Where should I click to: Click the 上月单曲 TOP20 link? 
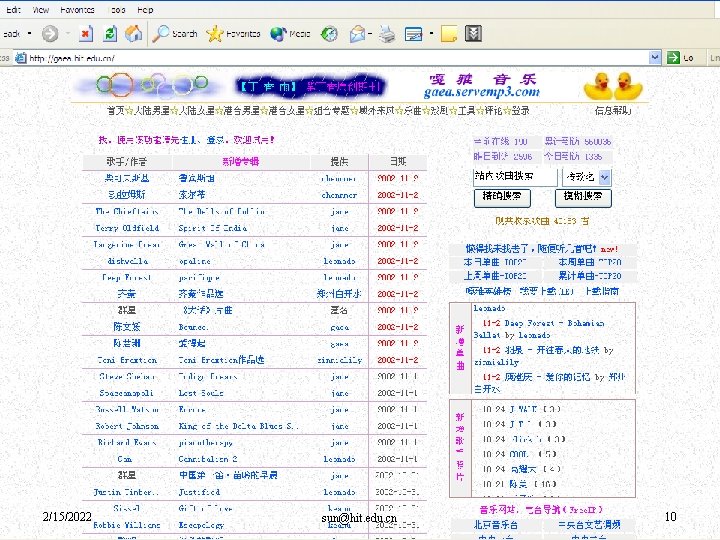pos(495,276)
